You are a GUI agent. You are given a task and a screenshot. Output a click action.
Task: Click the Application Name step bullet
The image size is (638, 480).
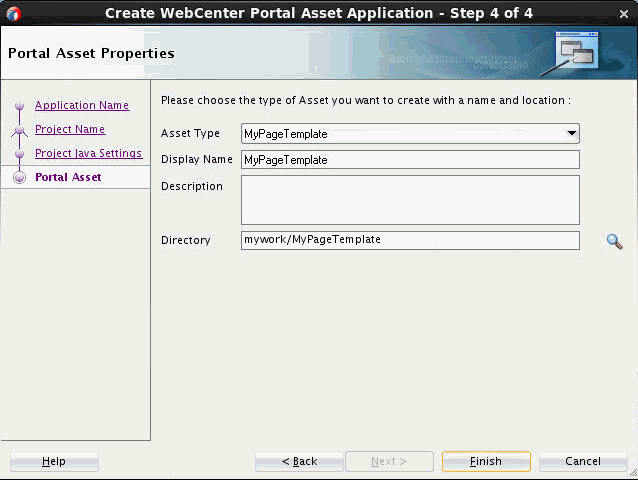19,106
